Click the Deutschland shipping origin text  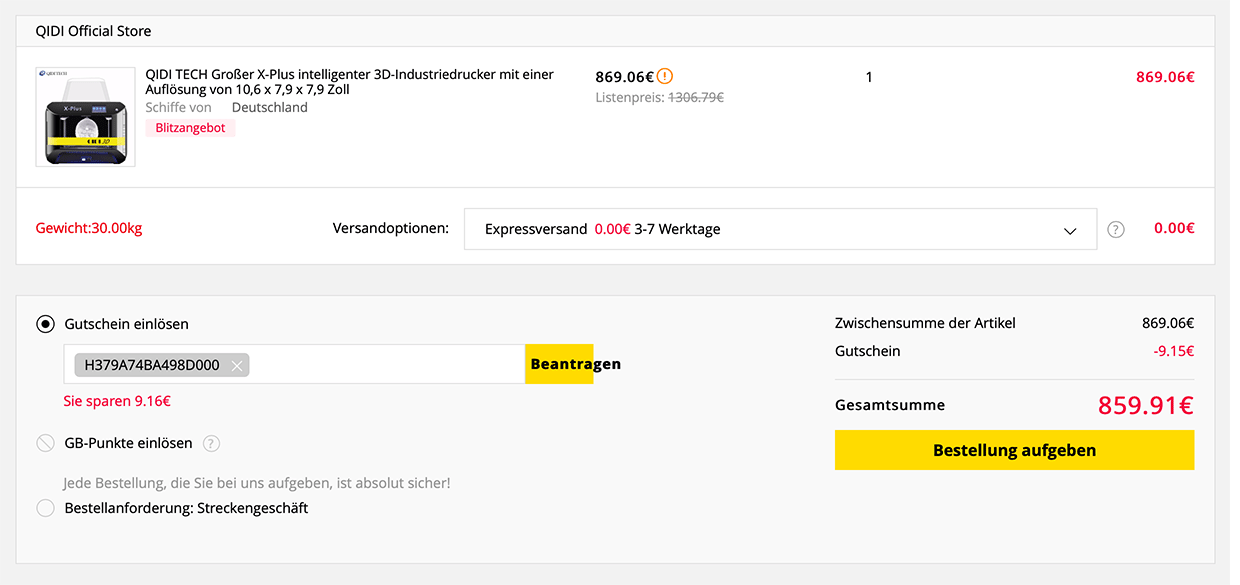tap(270, 107)
